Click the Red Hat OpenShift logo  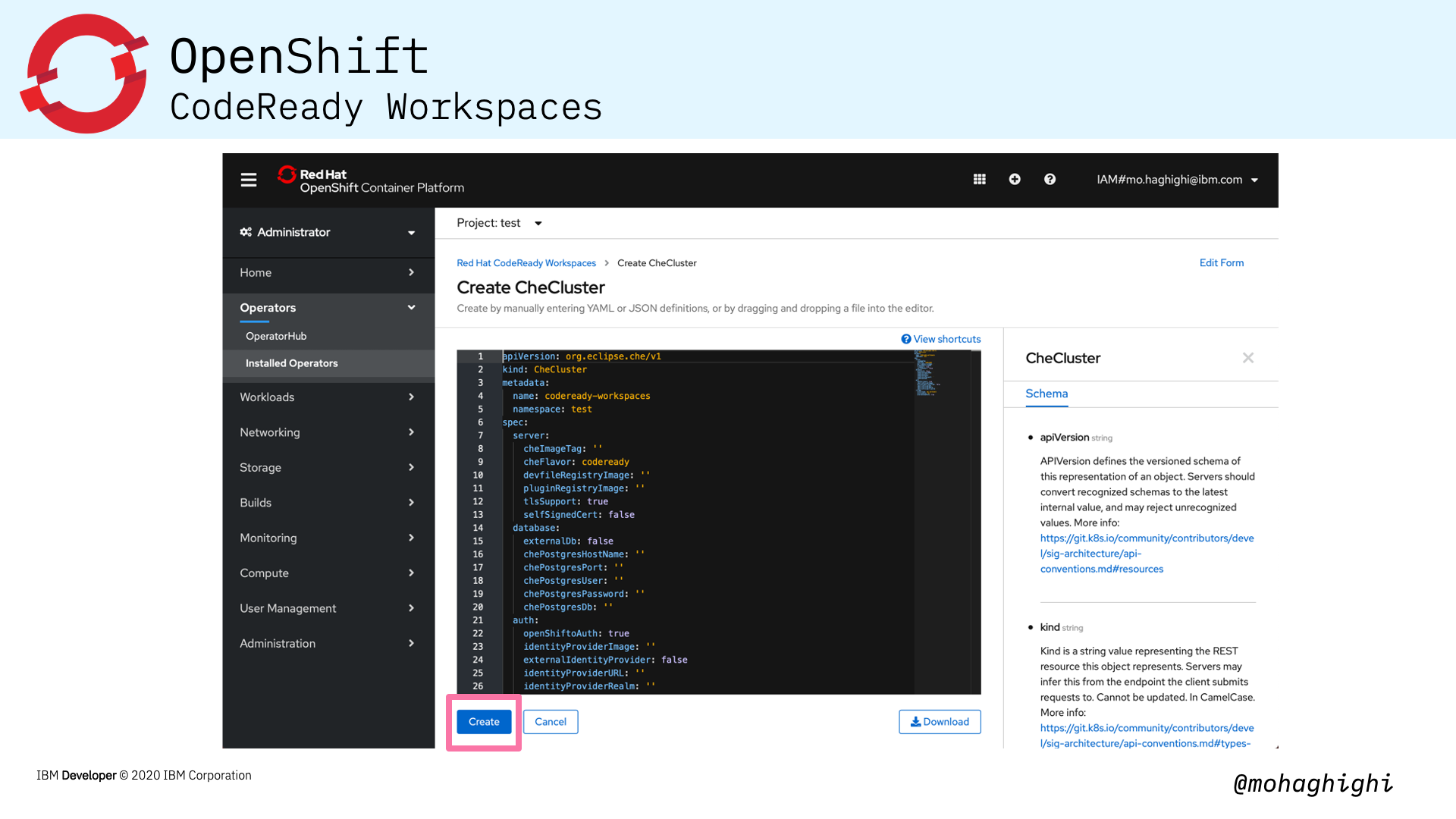point(371,180)
